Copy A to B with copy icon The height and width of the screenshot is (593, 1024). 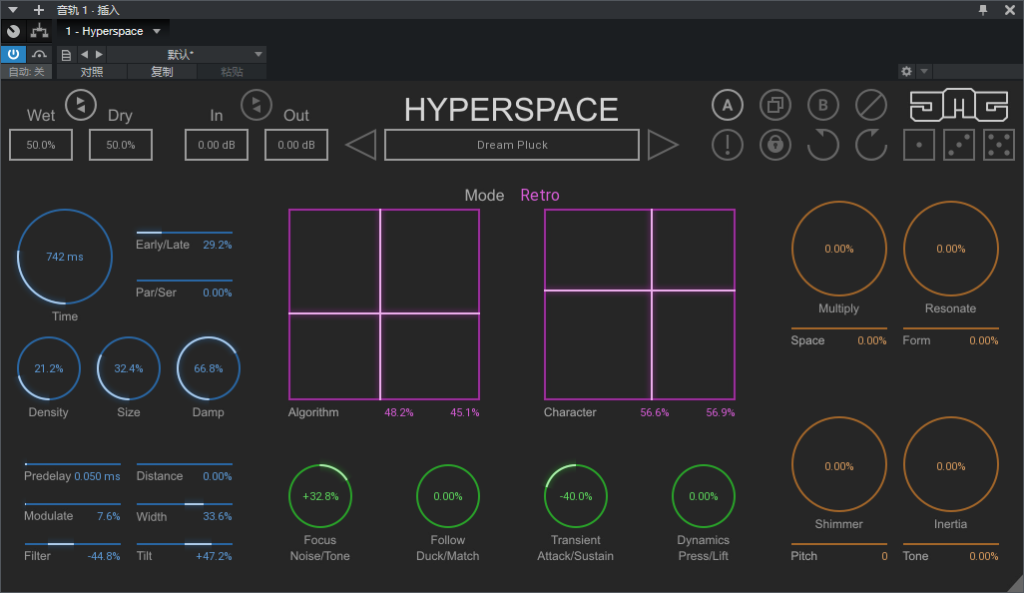[x=775, y=105]
